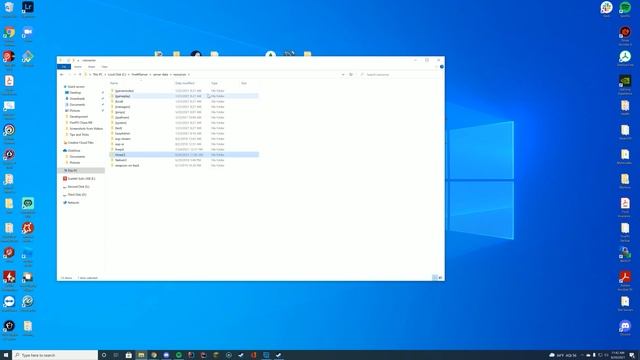Open the Zoom desktop shortcut
Viewport: 640px width, 360px height.
[28, 34]
